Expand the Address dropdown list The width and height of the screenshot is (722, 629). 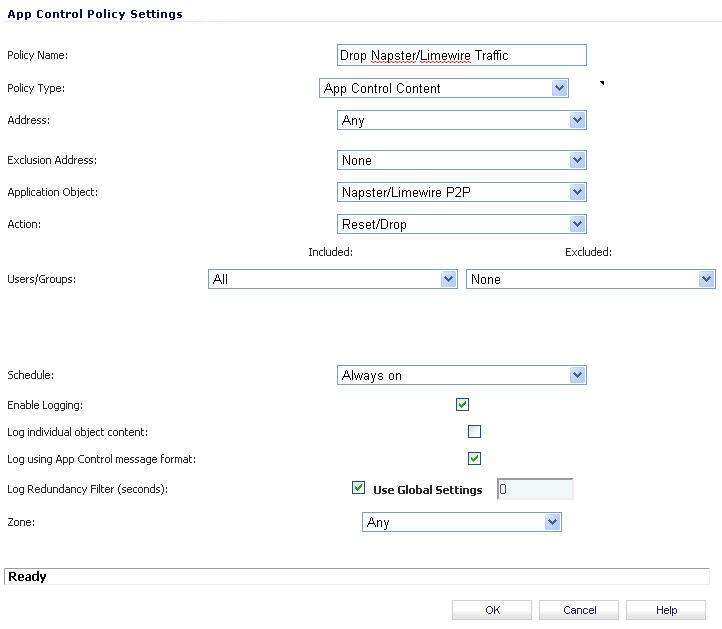click(x=461, y=120)
